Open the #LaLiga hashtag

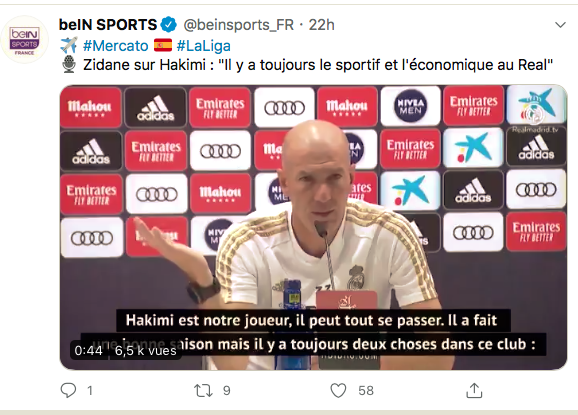(203, 46)
